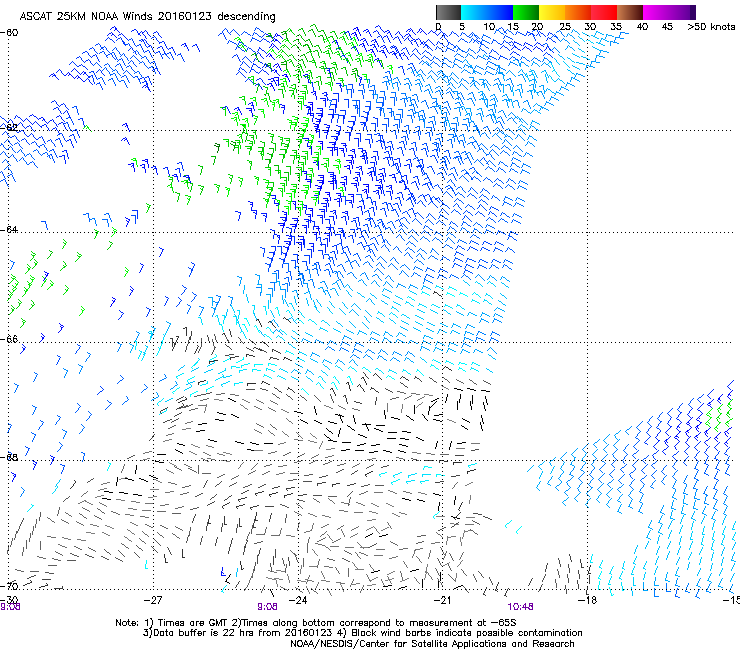The height and width of the screenshot is (650, 740).
Task: Click the -68 latitude axis label
Action: [9, 457]
